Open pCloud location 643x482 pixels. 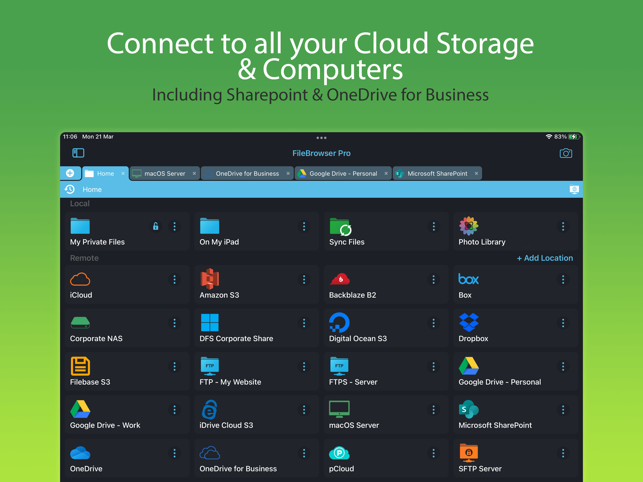pos(386,458)
